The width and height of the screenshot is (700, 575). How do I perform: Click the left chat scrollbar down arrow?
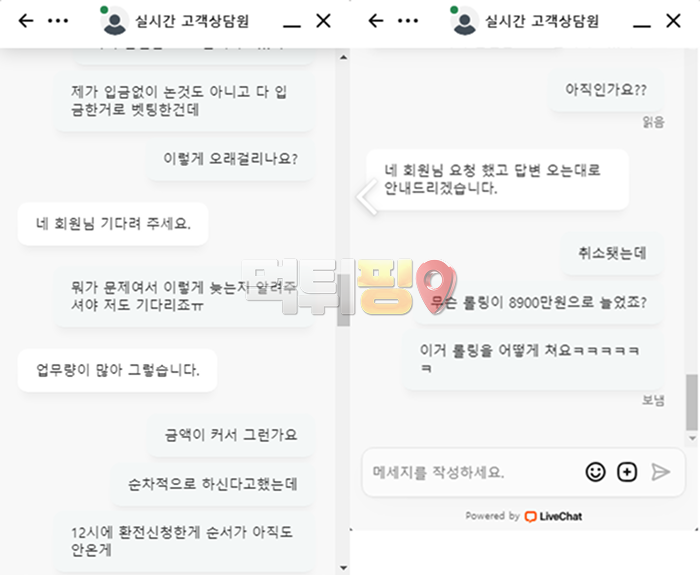point(343,568)
